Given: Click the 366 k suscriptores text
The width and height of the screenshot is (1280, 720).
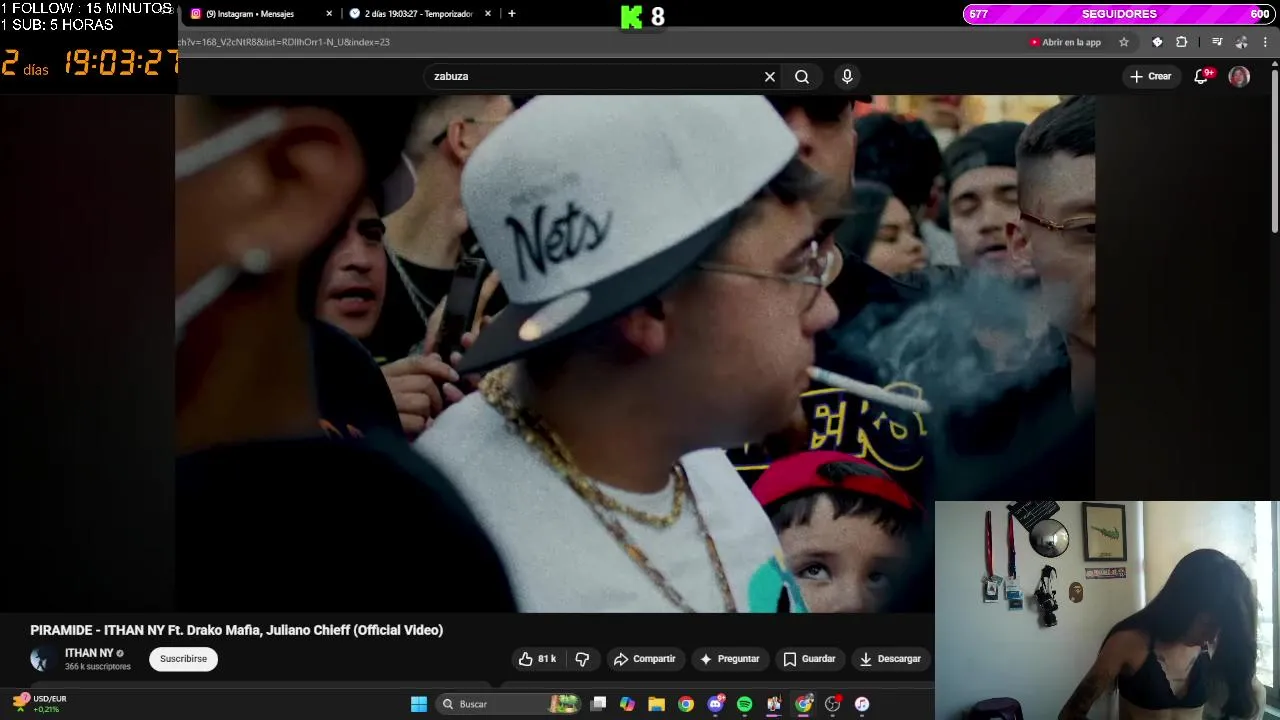Looking at the screenshot, I should (98, 667).
